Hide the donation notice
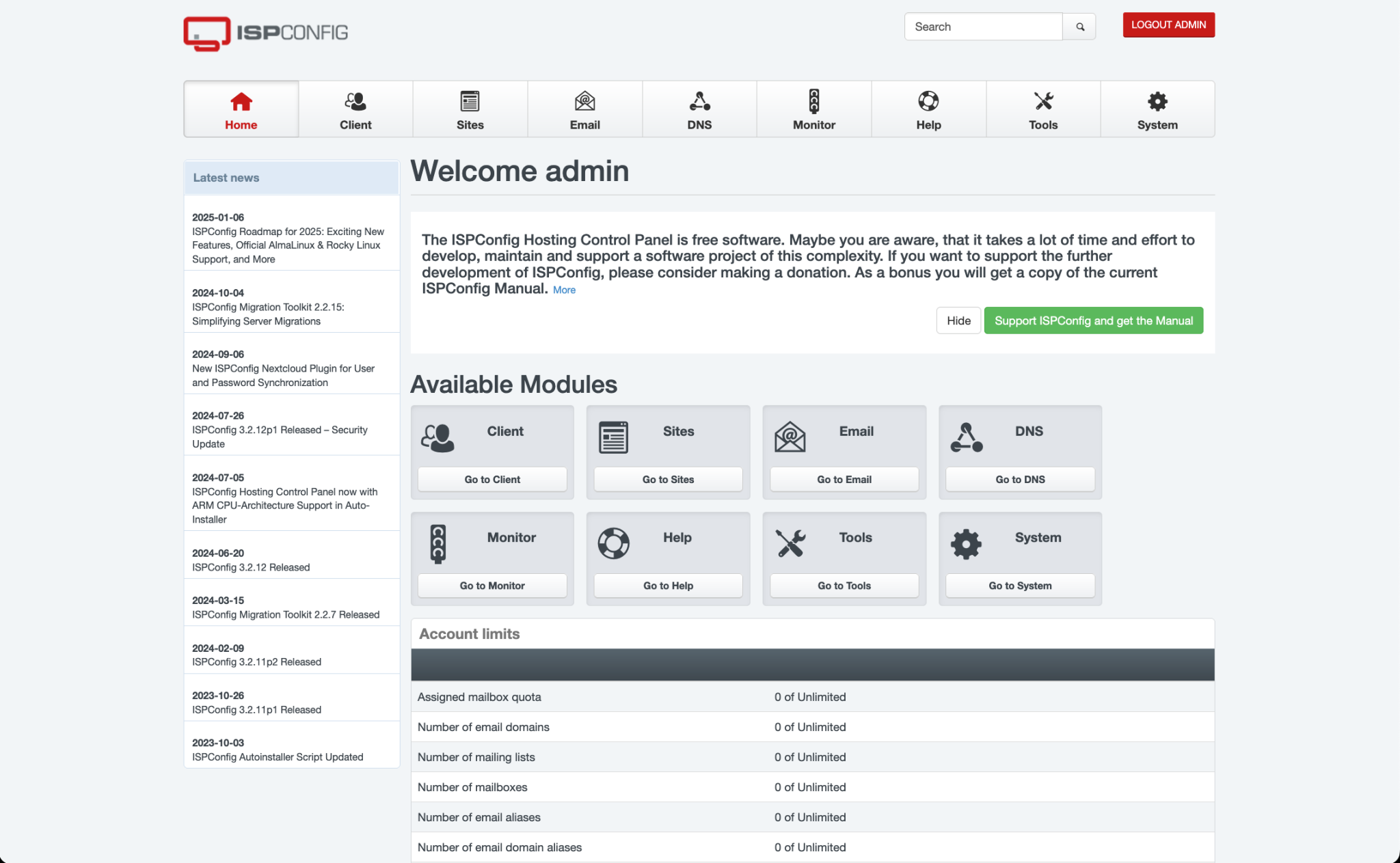Viewport: 1400px width, 863px height. point(958,320)
